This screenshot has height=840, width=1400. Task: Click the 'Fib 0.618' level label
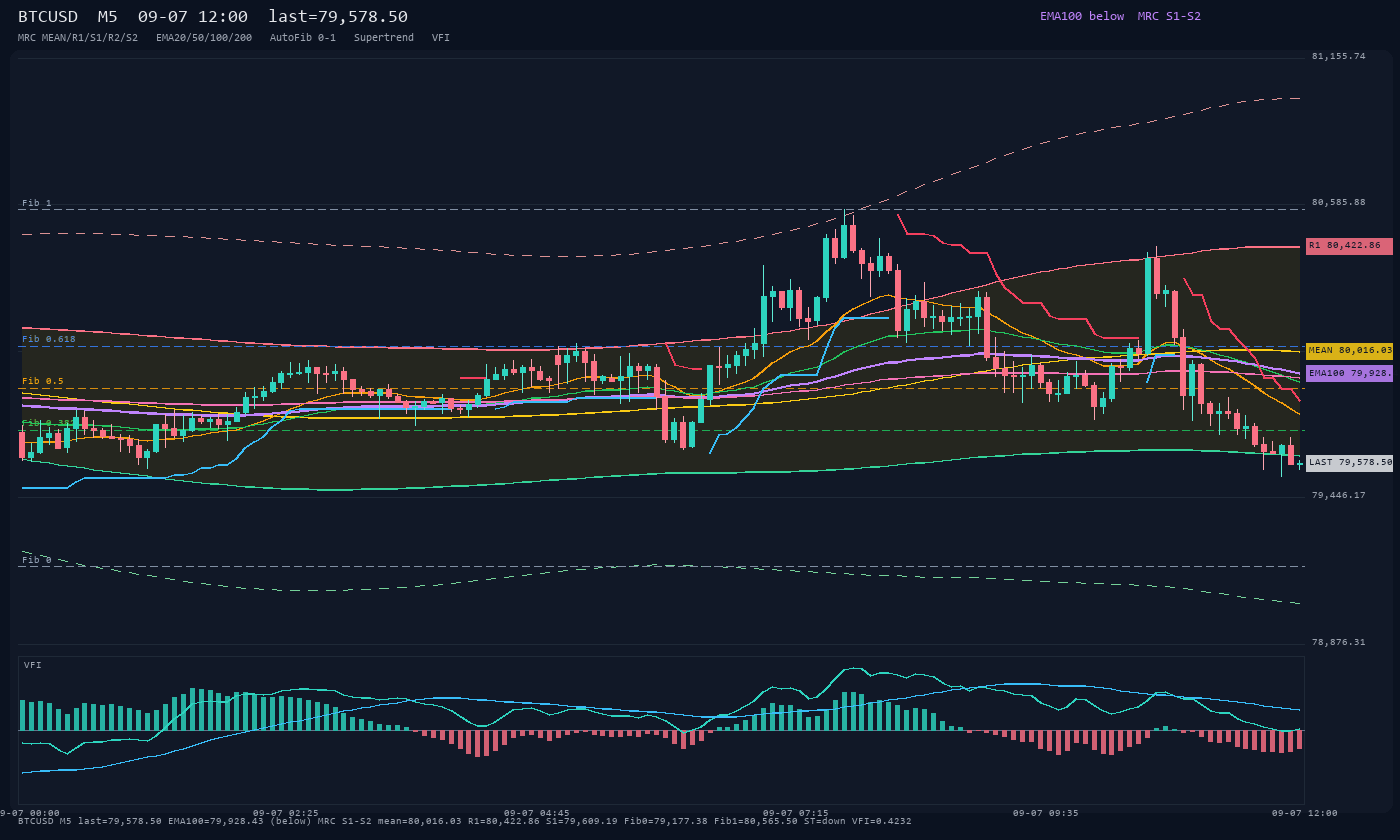point(49,339)
